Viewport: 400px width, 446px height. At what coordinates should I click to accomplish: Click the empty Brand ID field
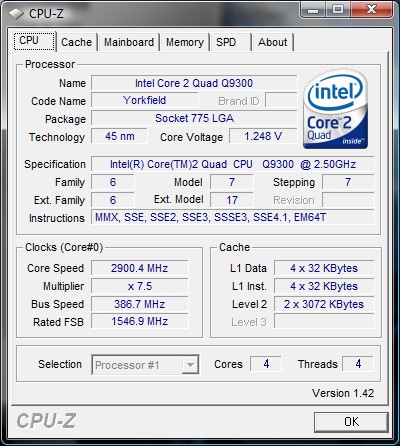pos(281,100)
